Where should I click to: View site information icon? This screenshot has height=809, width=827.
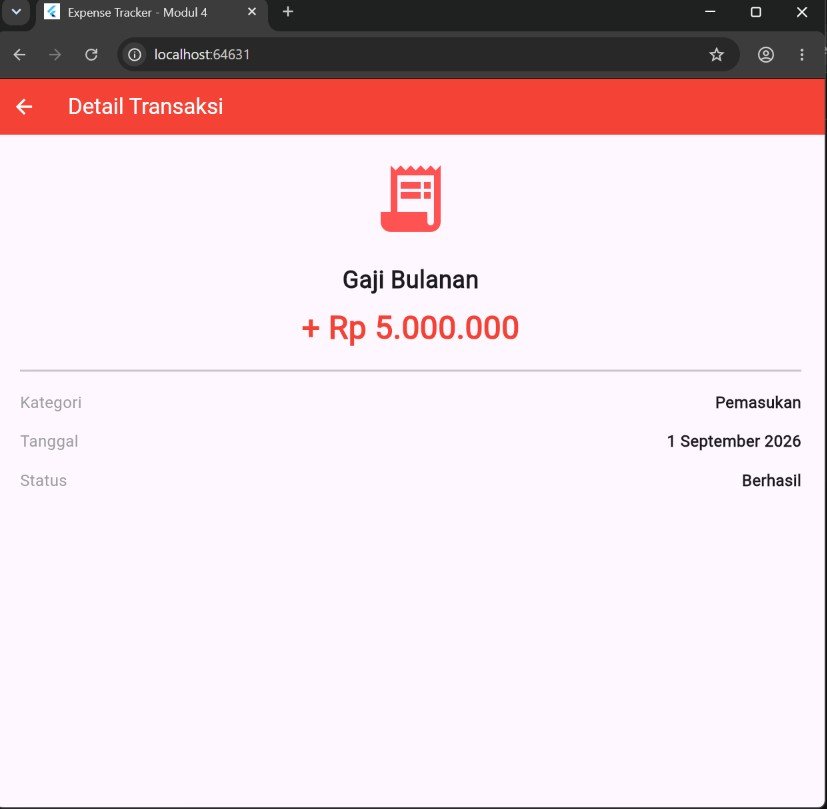click(134, 55)
